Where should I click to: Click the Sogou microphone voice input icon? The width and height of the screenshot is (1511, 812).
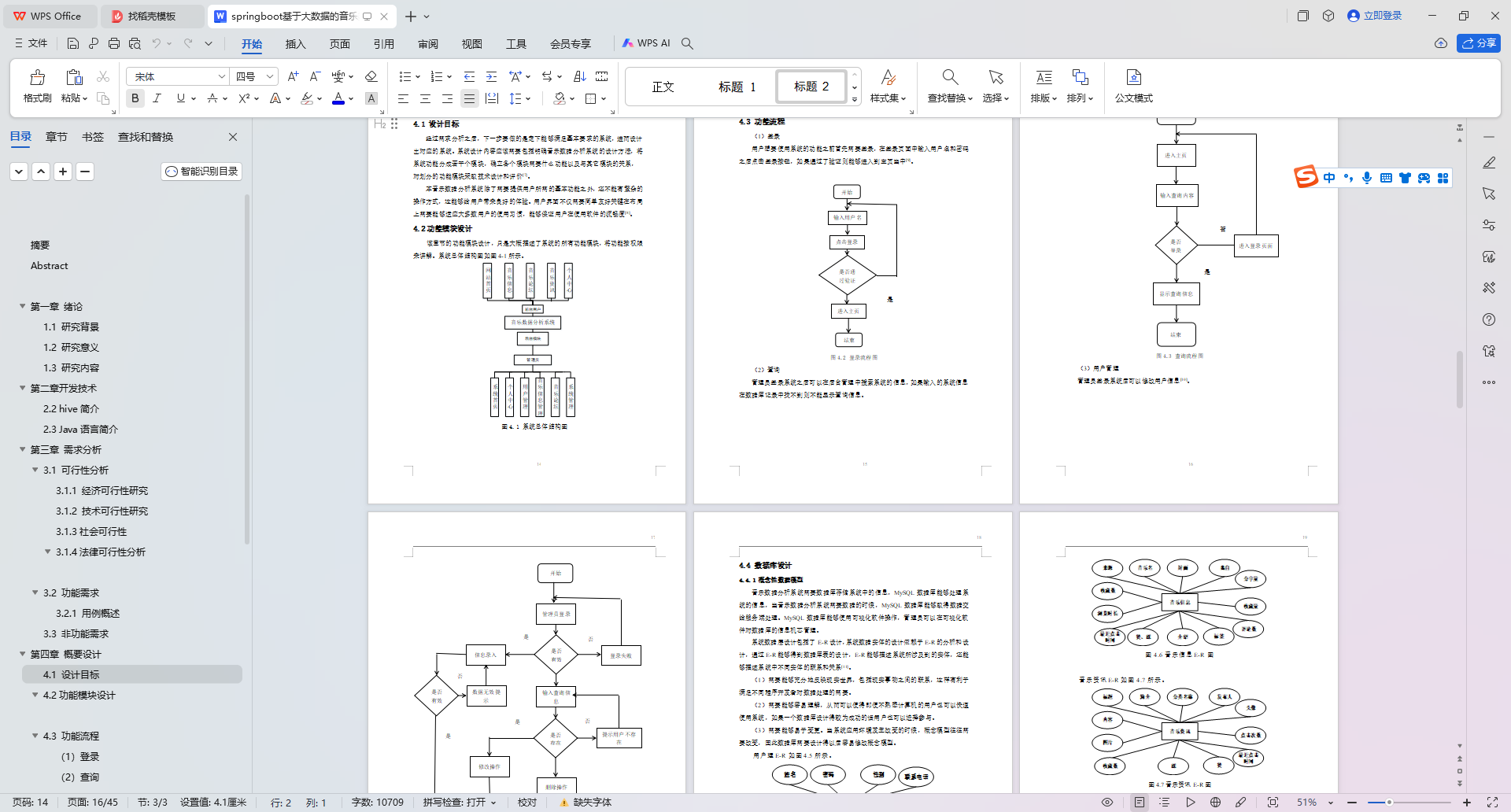point(1367,178)
